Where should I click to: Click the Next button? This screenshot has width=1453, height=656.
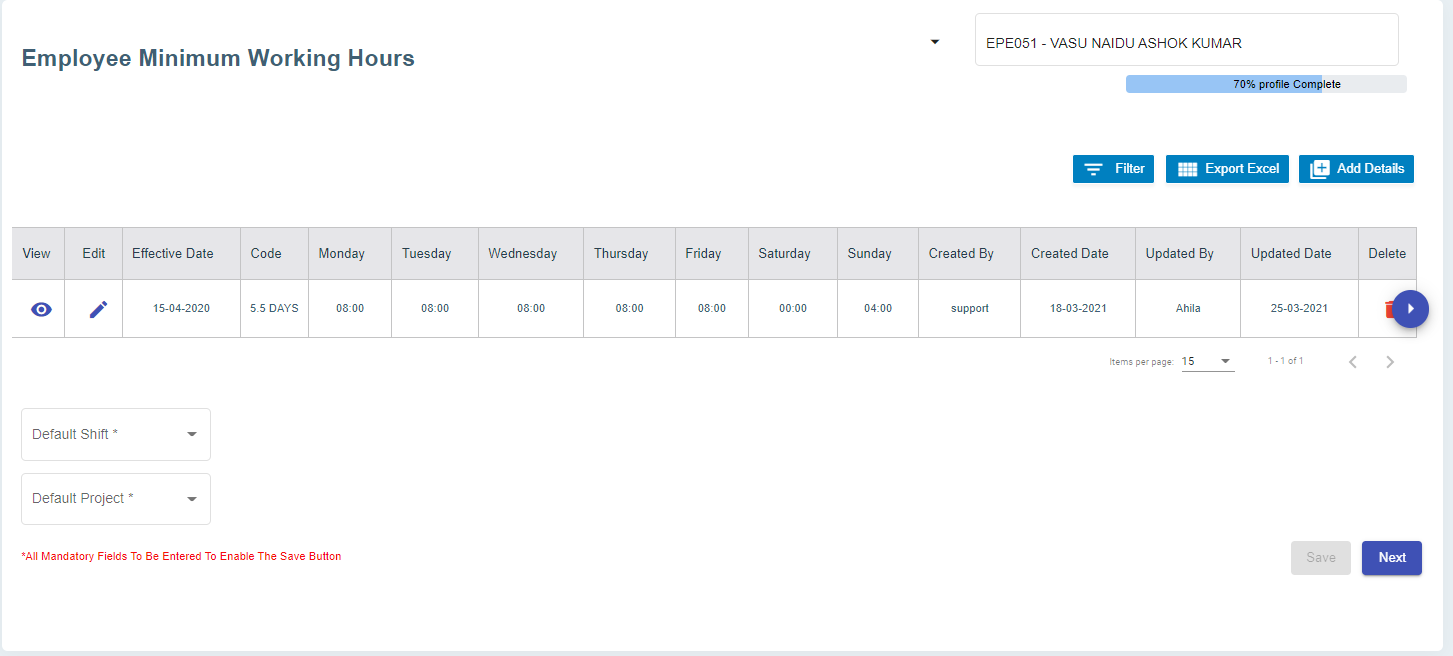pyautogui.click(x=1391, y=558)
